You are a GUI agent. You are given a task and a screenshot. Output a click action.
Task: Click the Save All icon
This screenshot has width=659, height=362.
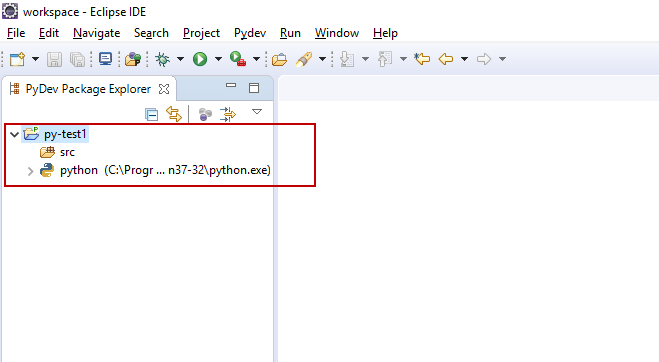point(78,59)
